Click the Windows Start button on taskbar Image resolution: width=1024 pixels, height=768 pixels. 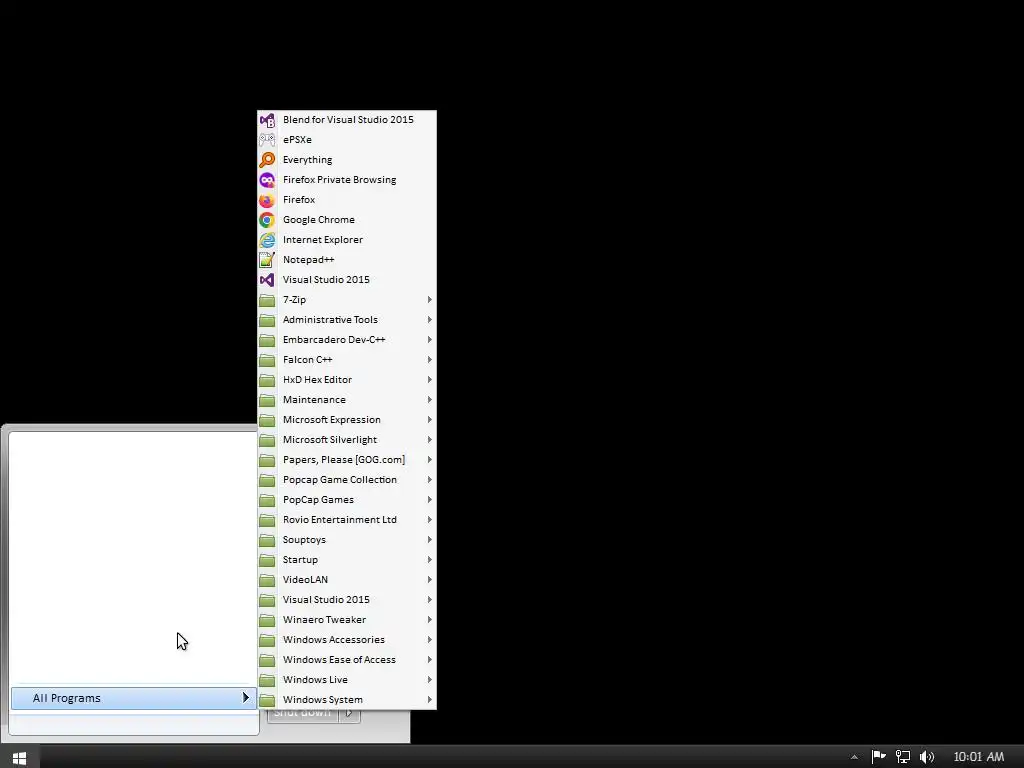[20, 758]
